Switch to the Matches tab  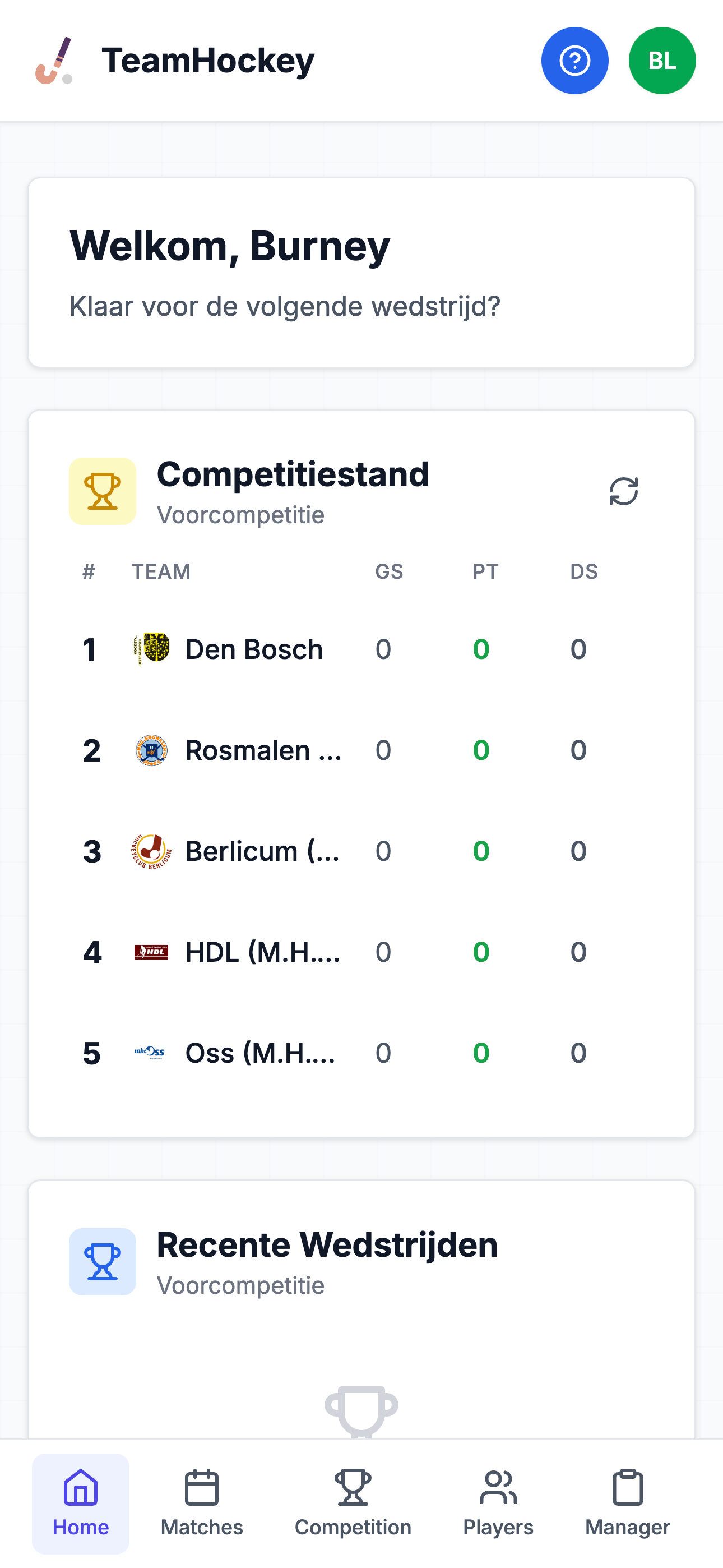coord(201,1504)
